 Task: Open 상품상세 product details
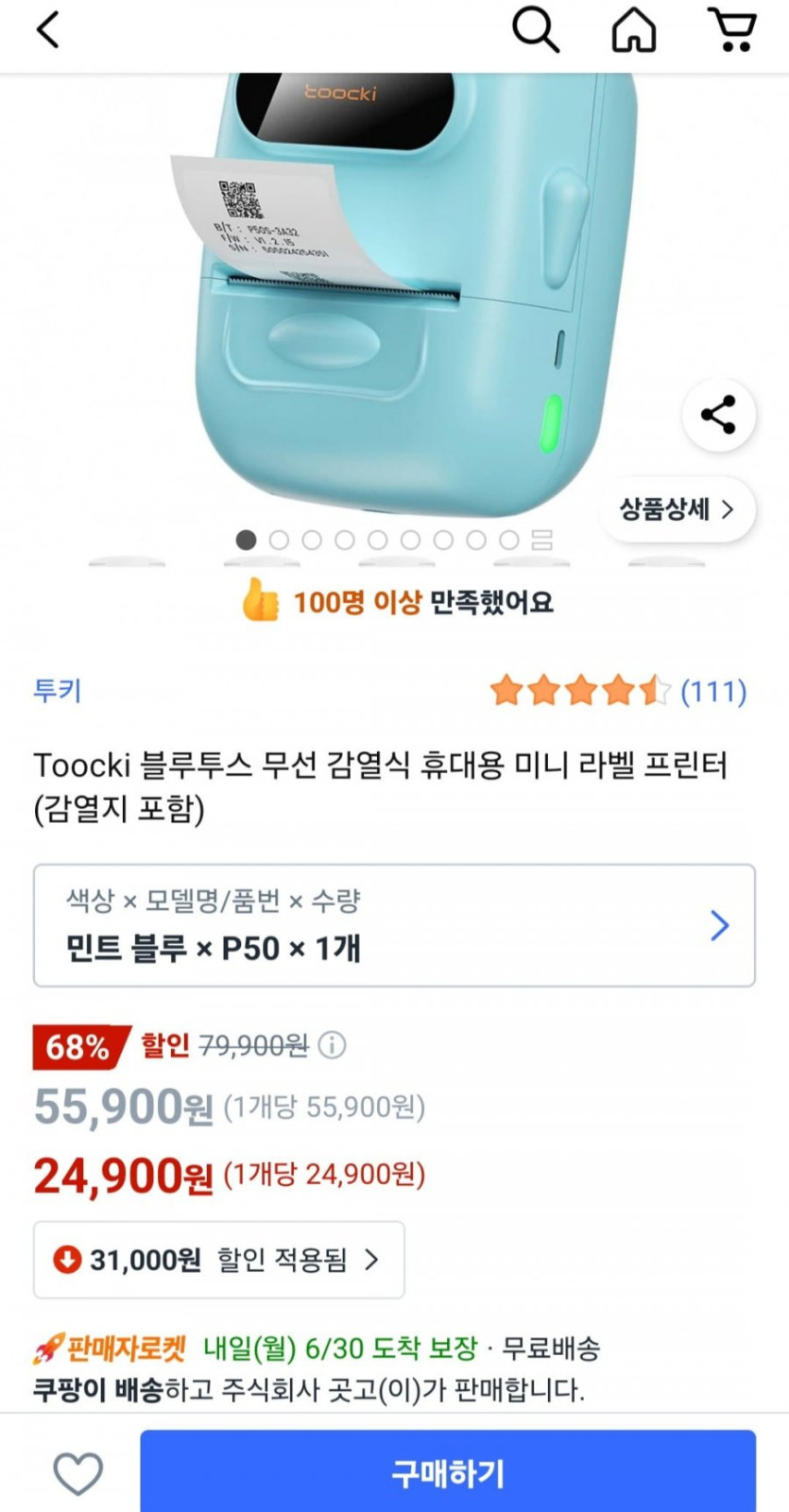click(677, 509)
